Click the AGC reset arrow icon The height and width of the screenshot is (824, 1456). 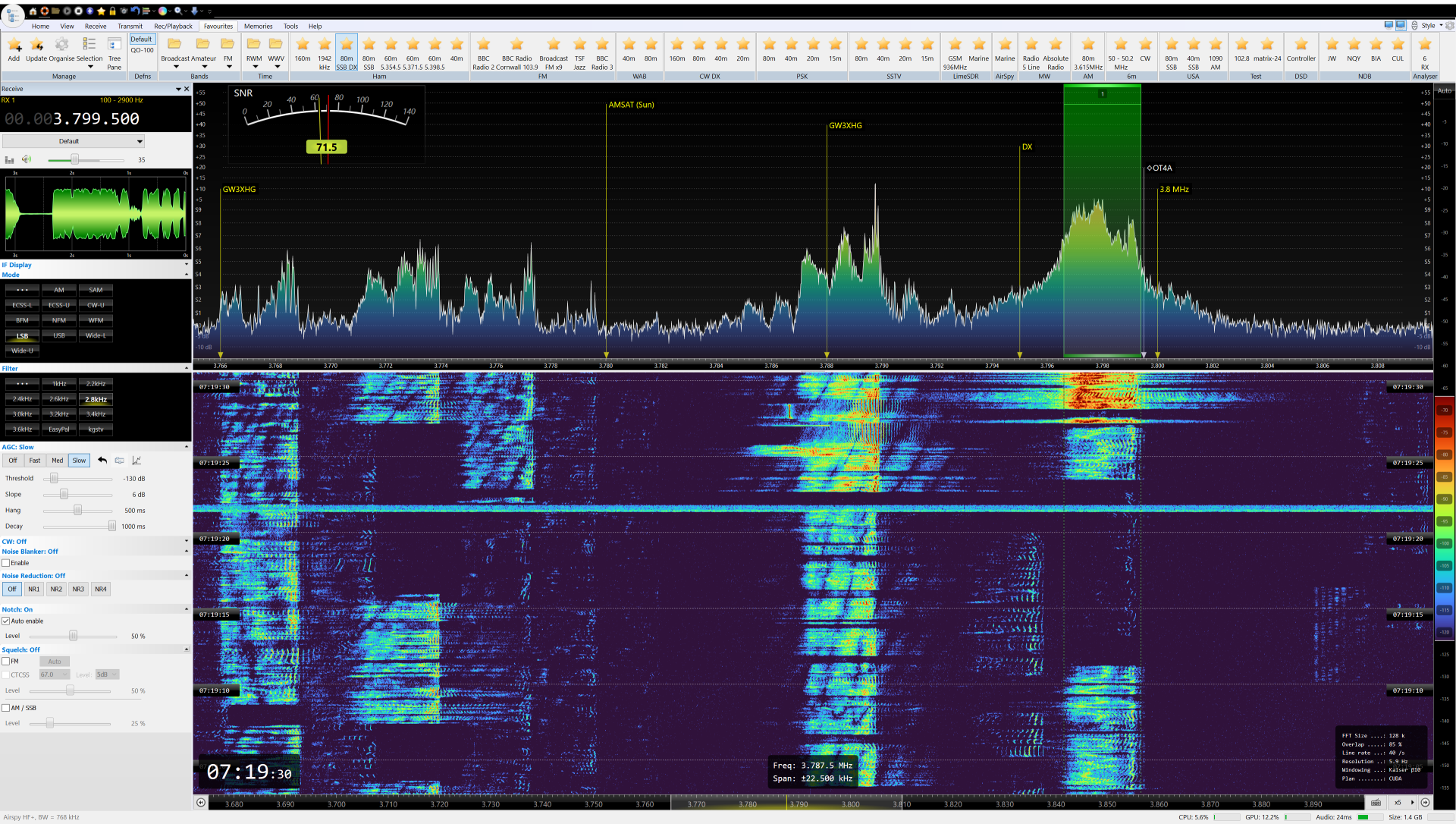[102, 461]
